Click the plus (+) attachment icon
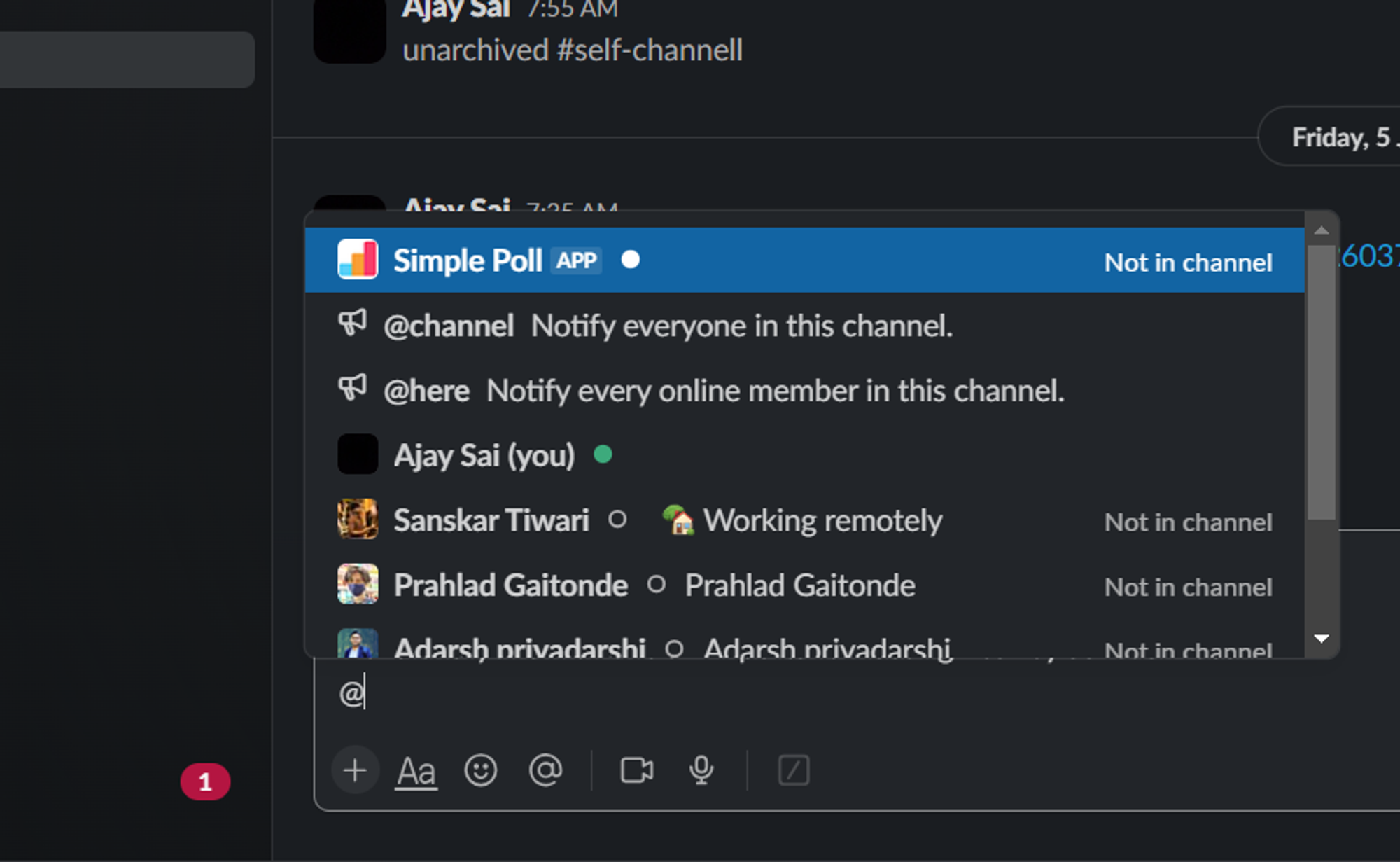1400x862 pixels. [354, 769]
